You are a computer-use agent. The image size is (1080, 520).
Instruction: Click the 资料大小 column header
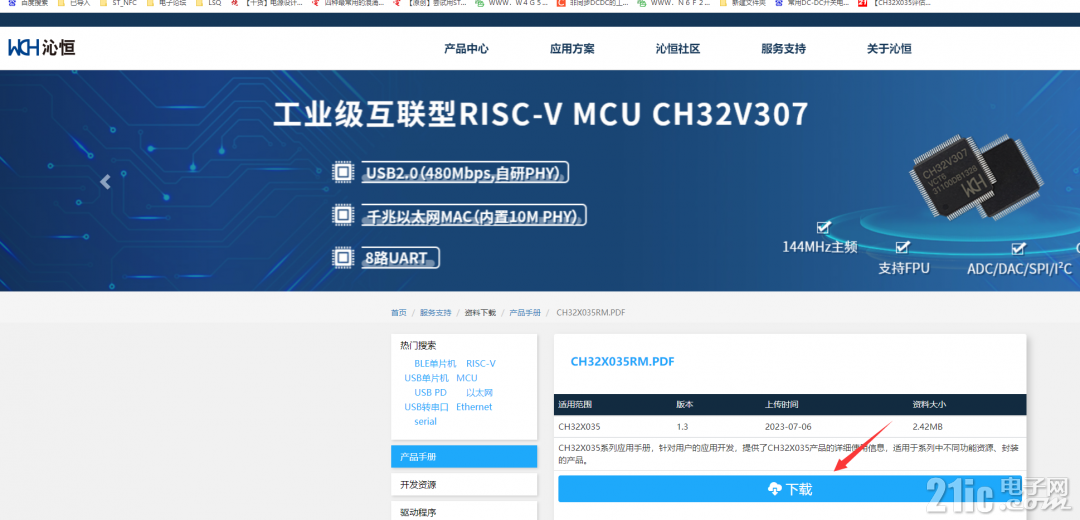(x=928, y=404)
